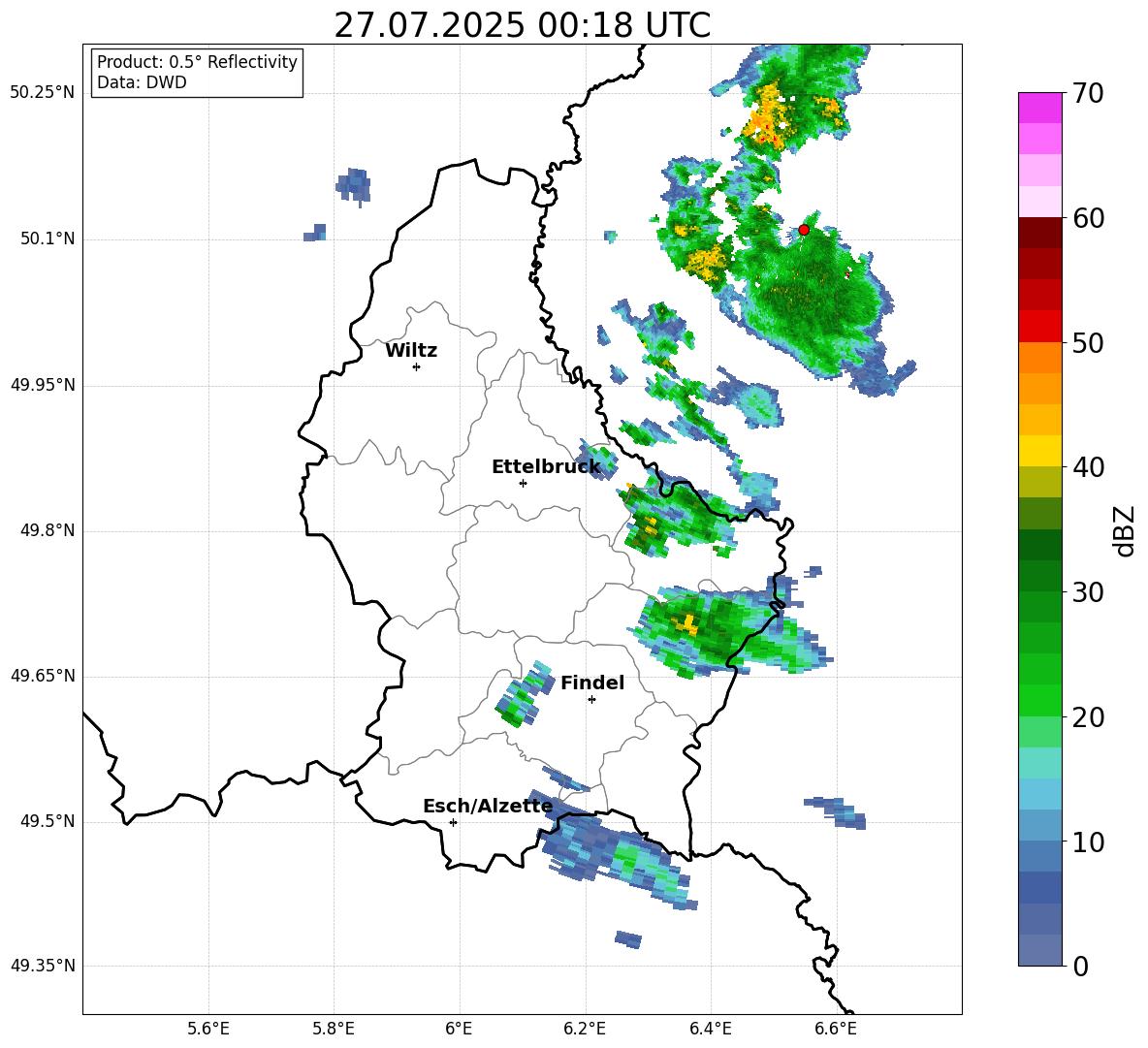
Task: Click the Product: 0.5° Reflectivity text
Action: click(197, 62)
